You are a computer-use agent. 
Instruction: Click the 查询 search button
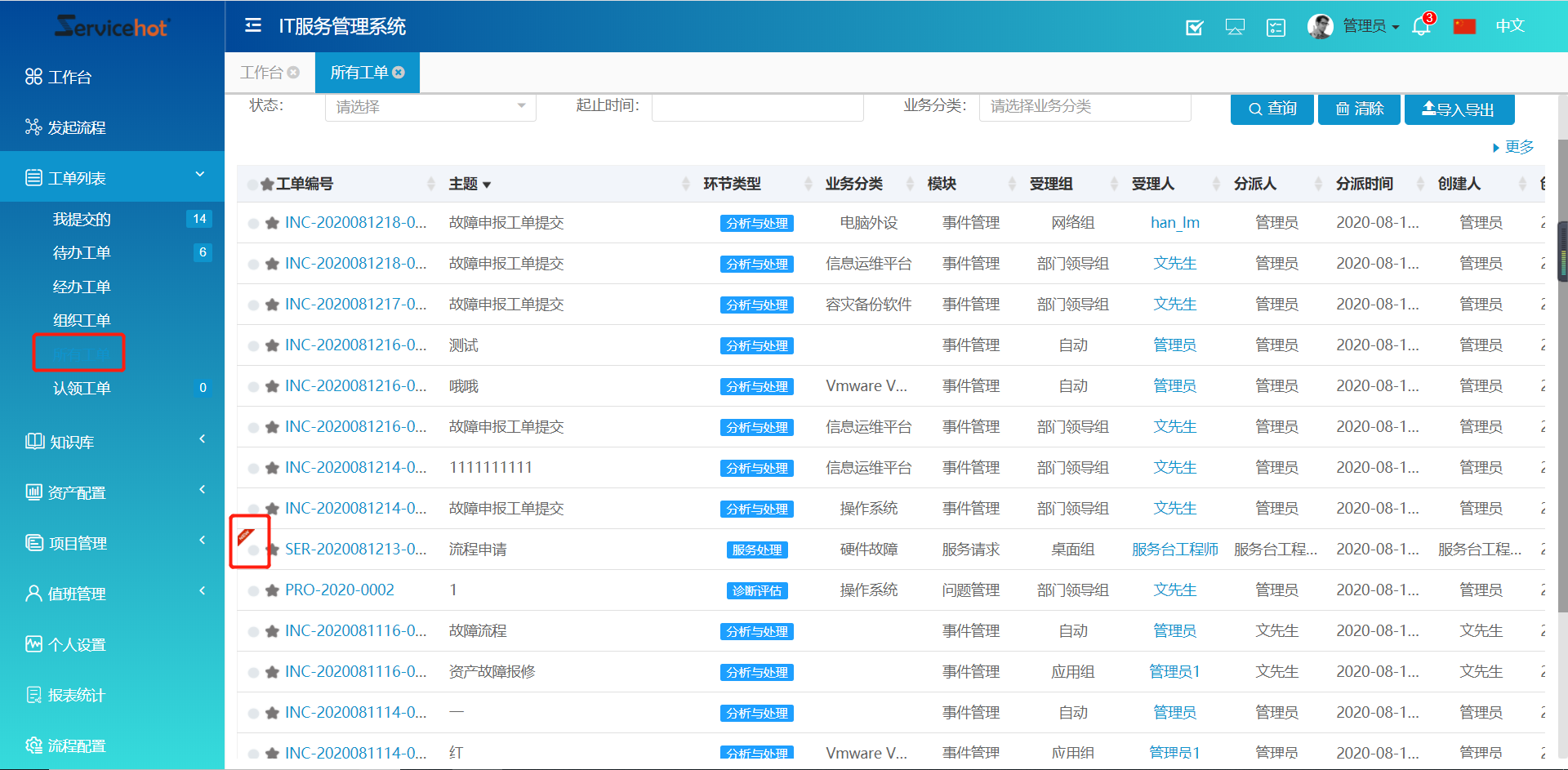[x=1272, y=109]
